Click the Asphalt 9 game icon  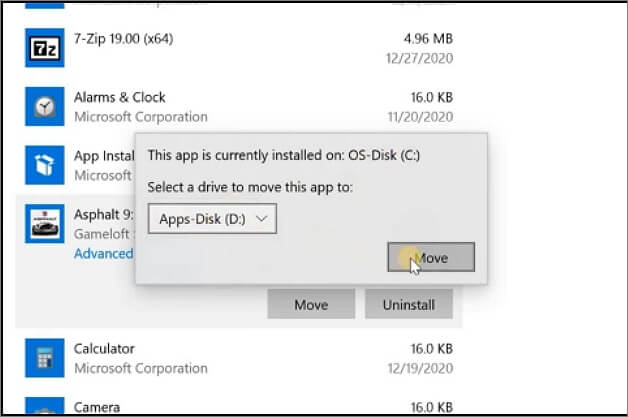(45, 224)
